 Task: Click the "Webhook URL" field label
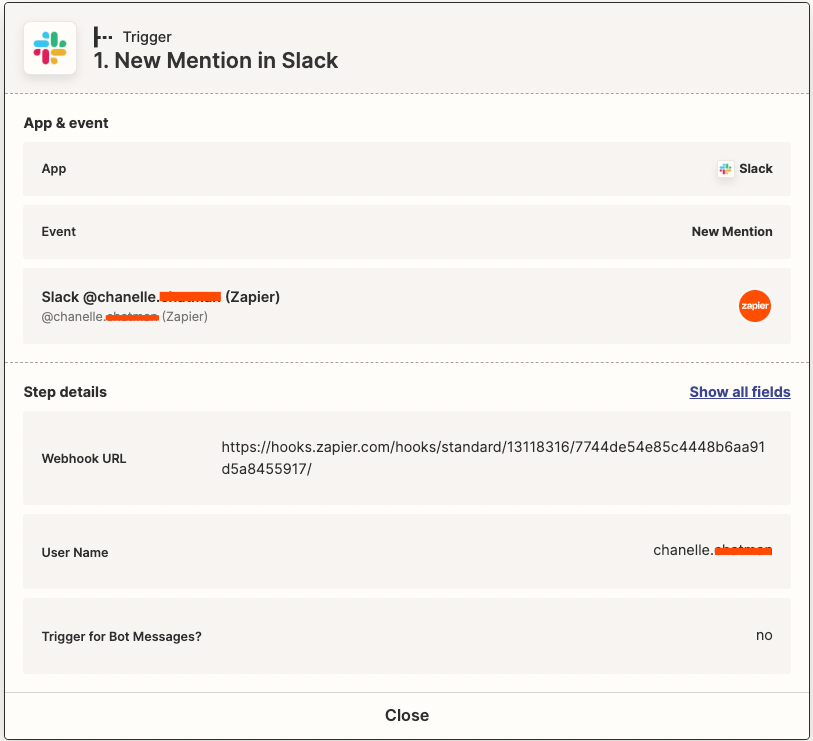click(x=83, y=459)
